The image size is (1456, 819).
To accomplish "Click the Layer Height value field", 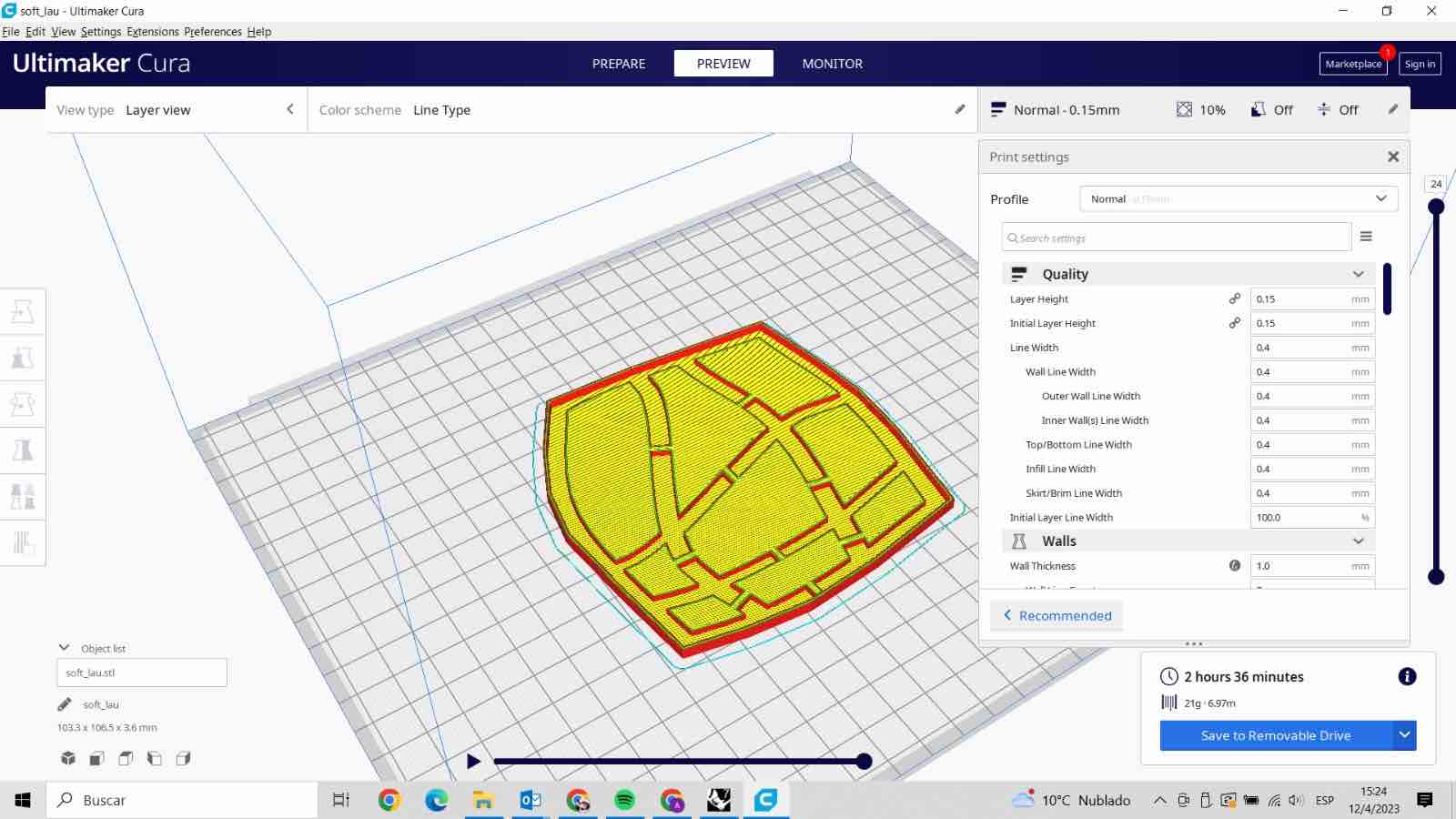I will 1312,298.
